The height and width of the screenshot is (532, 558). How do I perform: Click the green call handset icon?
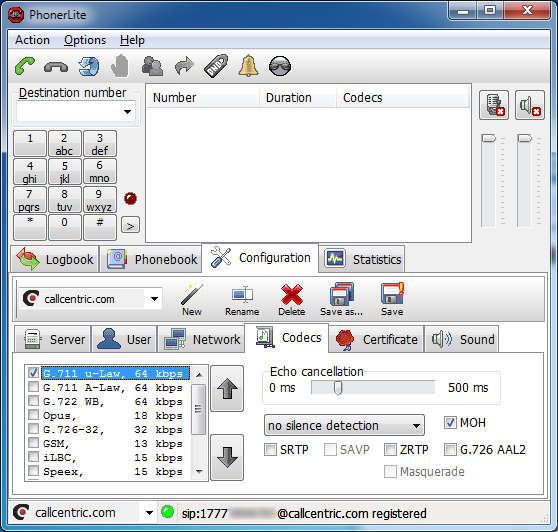point(25,66)
